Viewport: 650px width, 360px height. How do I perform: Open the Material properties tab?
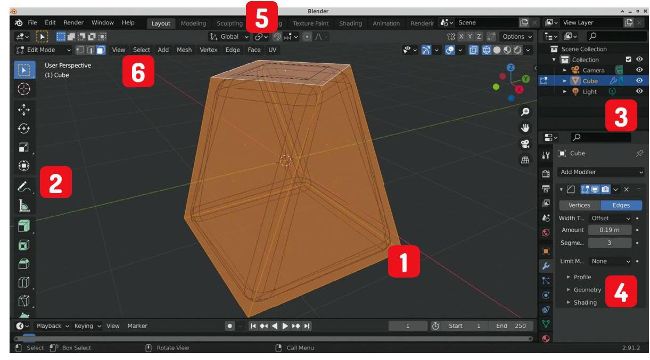(546, 338)
